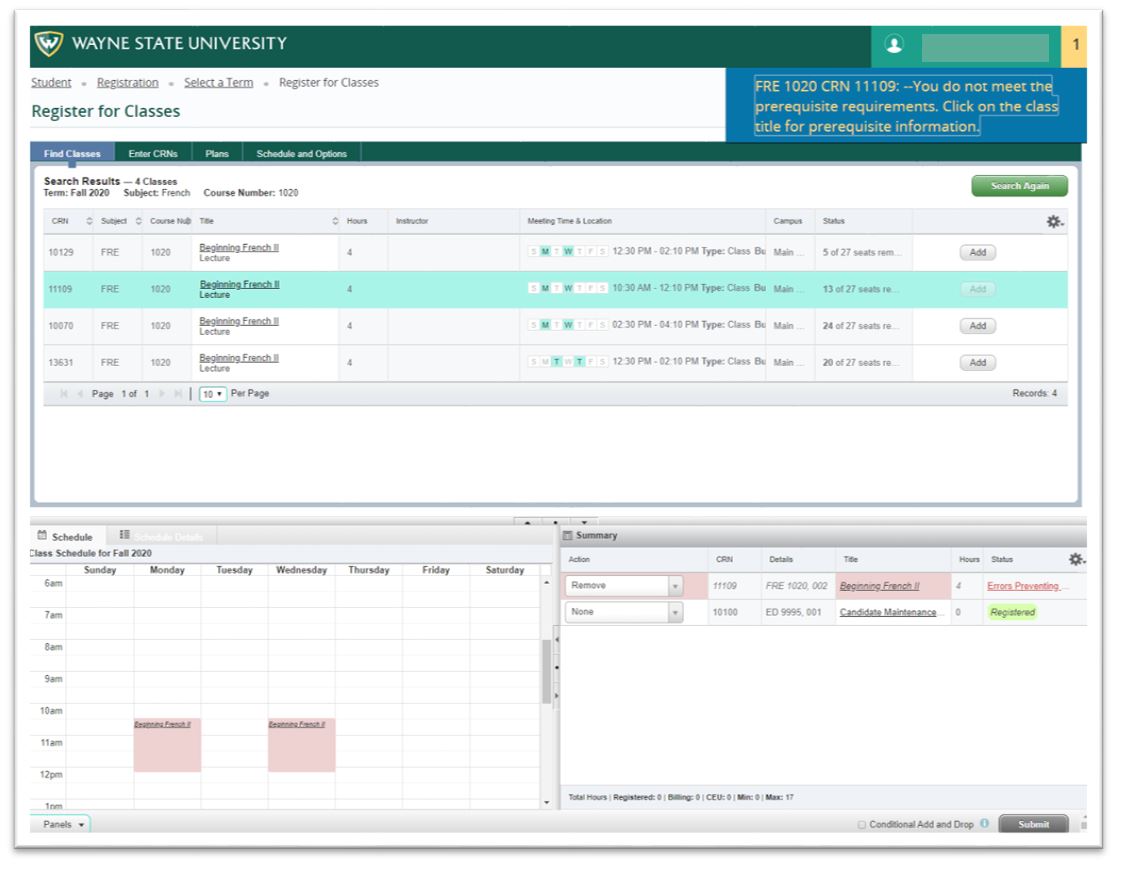Click the CRN cell 10129
The height and width of the screenshot is (876, 1125).
[x=60, y=253]
